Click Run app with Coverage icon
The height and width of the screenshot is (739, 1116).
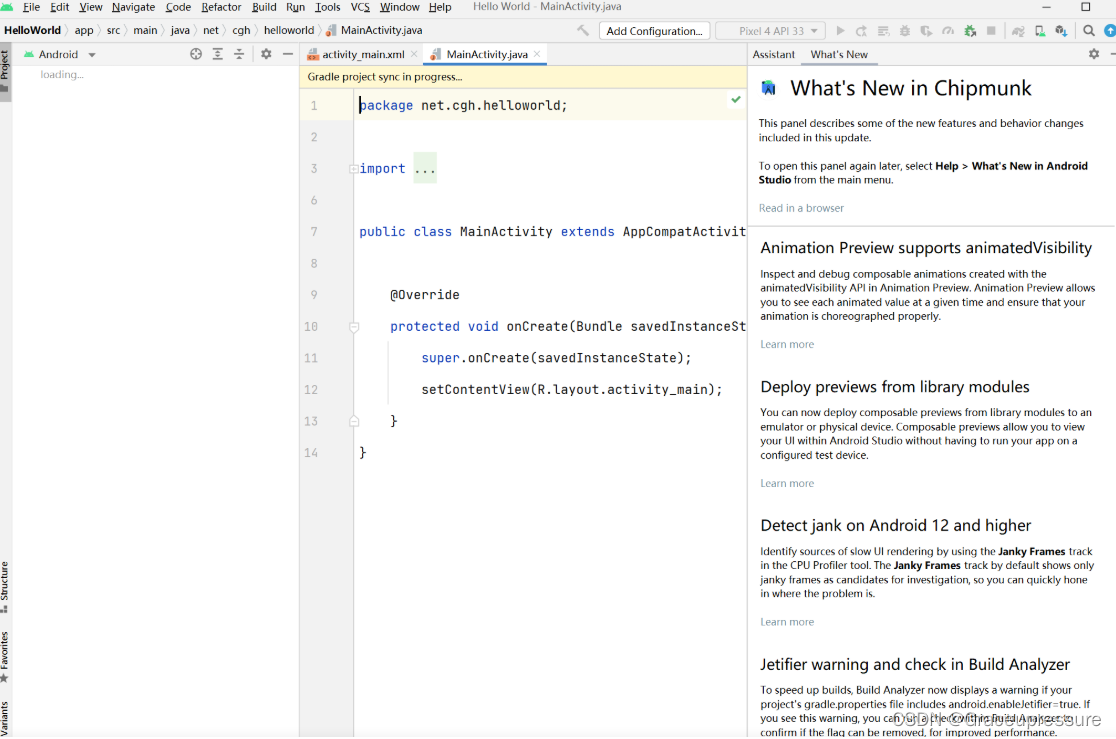[x=926, y=31]
